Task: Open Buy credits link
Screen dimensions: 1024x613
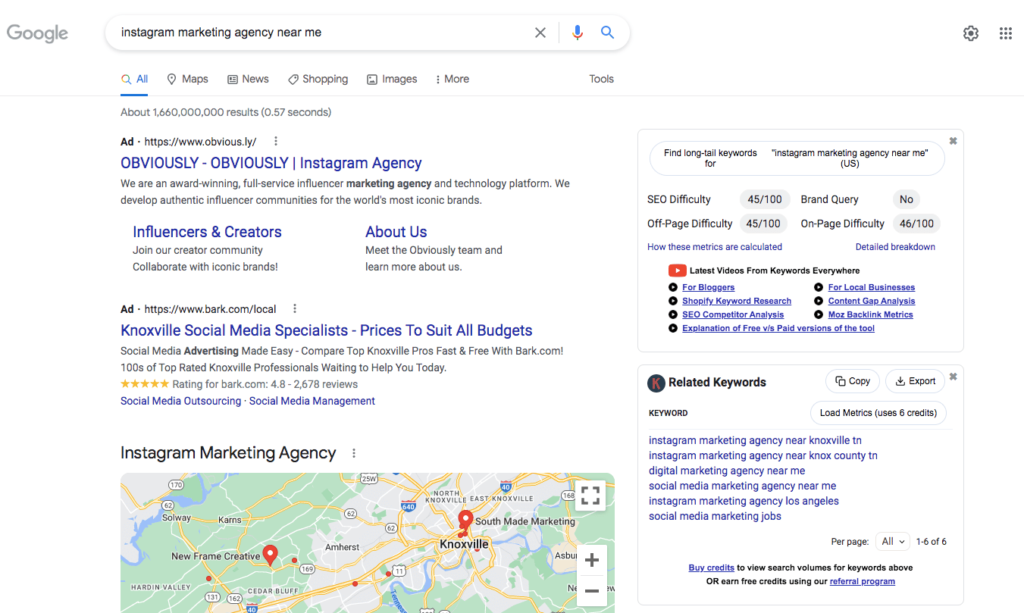Action: pos(711,568)
